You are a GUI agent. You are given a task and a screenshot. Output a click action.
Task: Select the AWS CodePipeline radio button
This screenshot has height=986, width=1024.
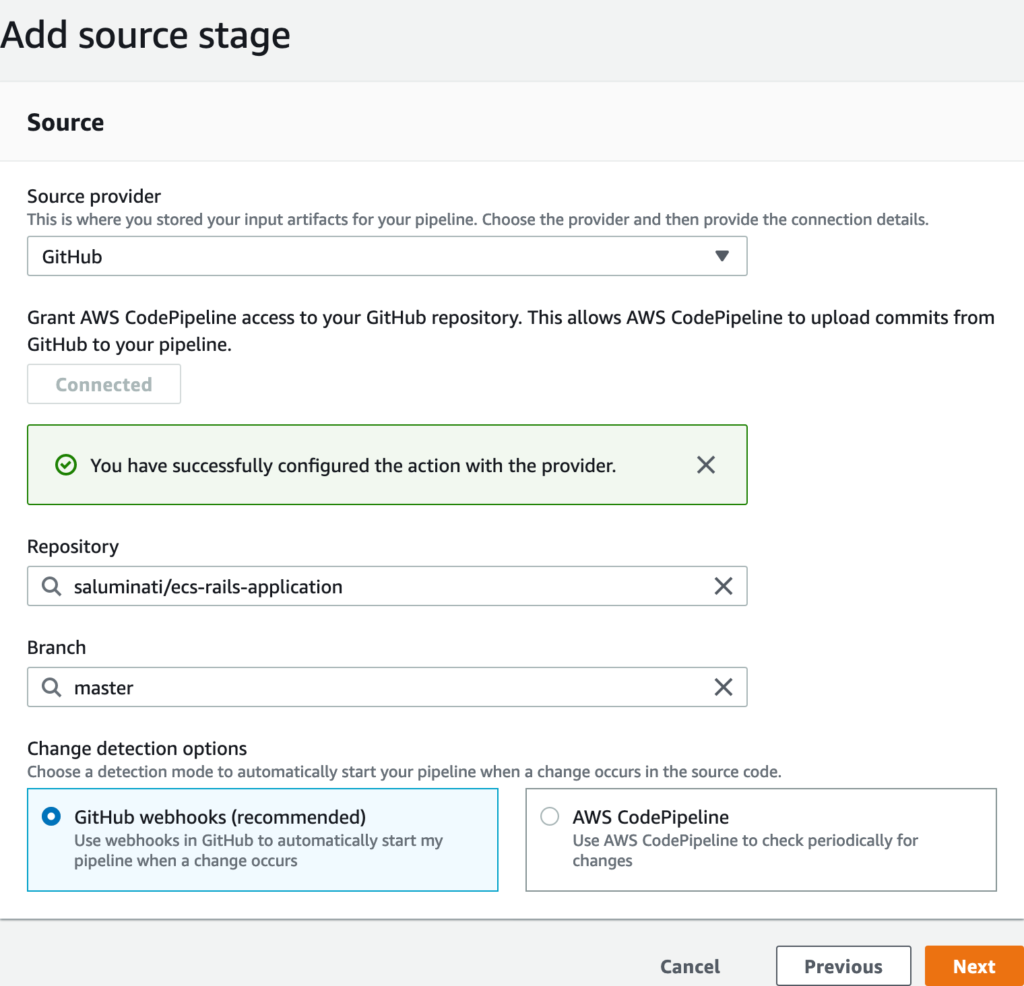[x=550, y=817]
